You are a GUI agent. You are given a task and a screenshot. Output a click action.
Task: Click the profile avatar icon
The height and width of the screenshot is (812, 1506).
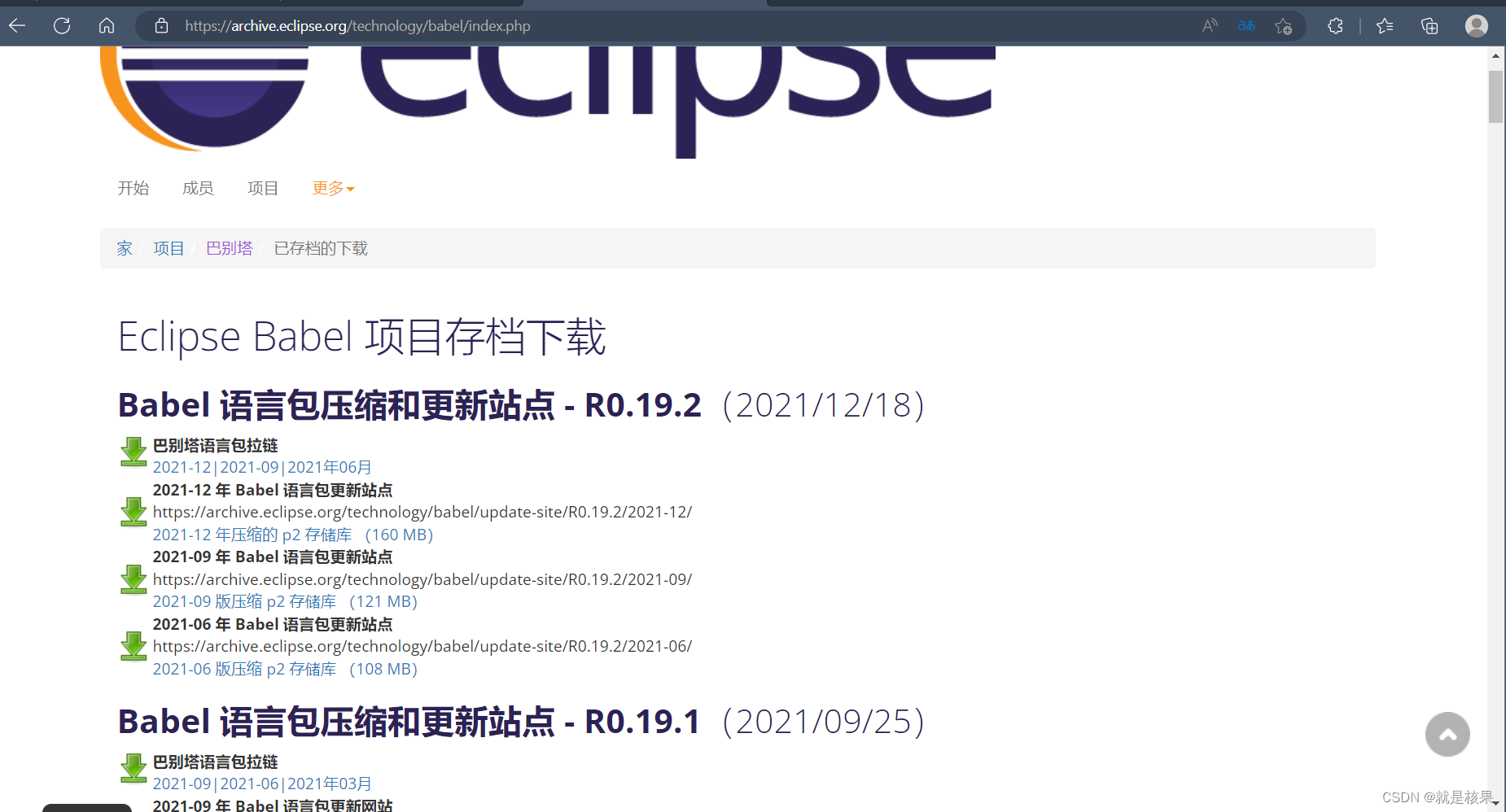(1476, 25)
